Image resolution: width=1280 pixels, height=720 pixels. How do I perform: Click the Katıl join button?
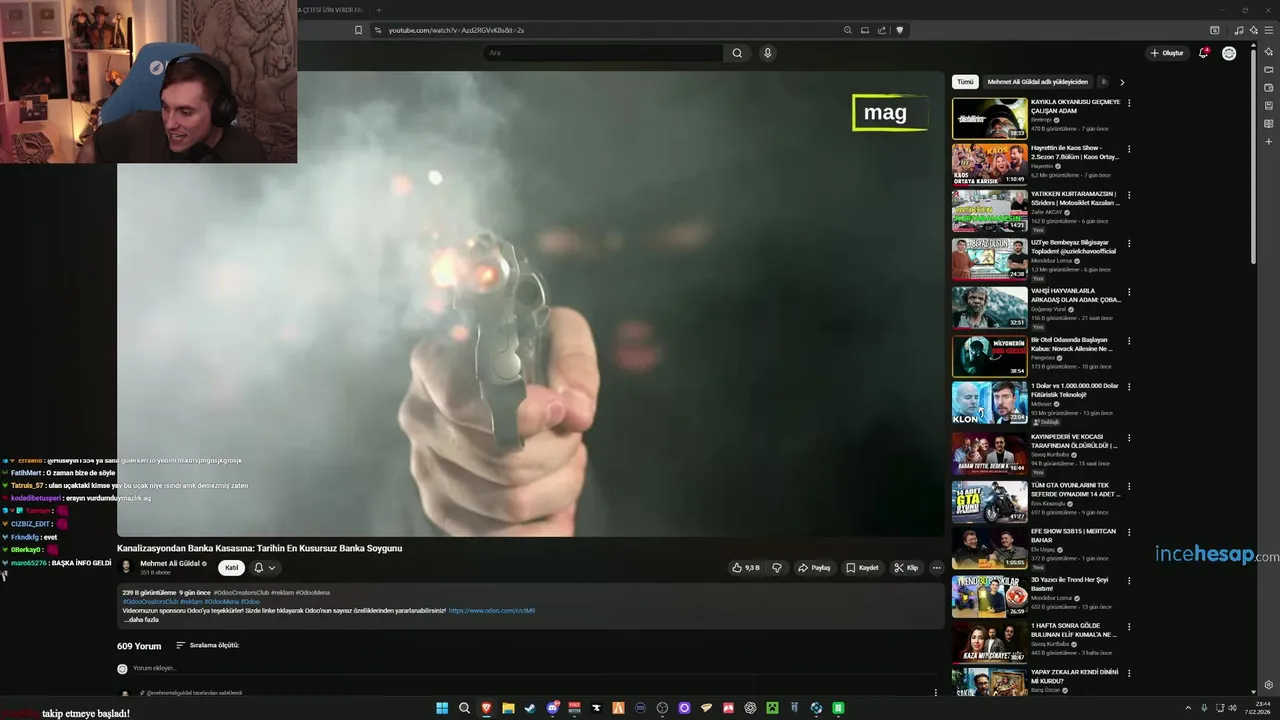232,567
